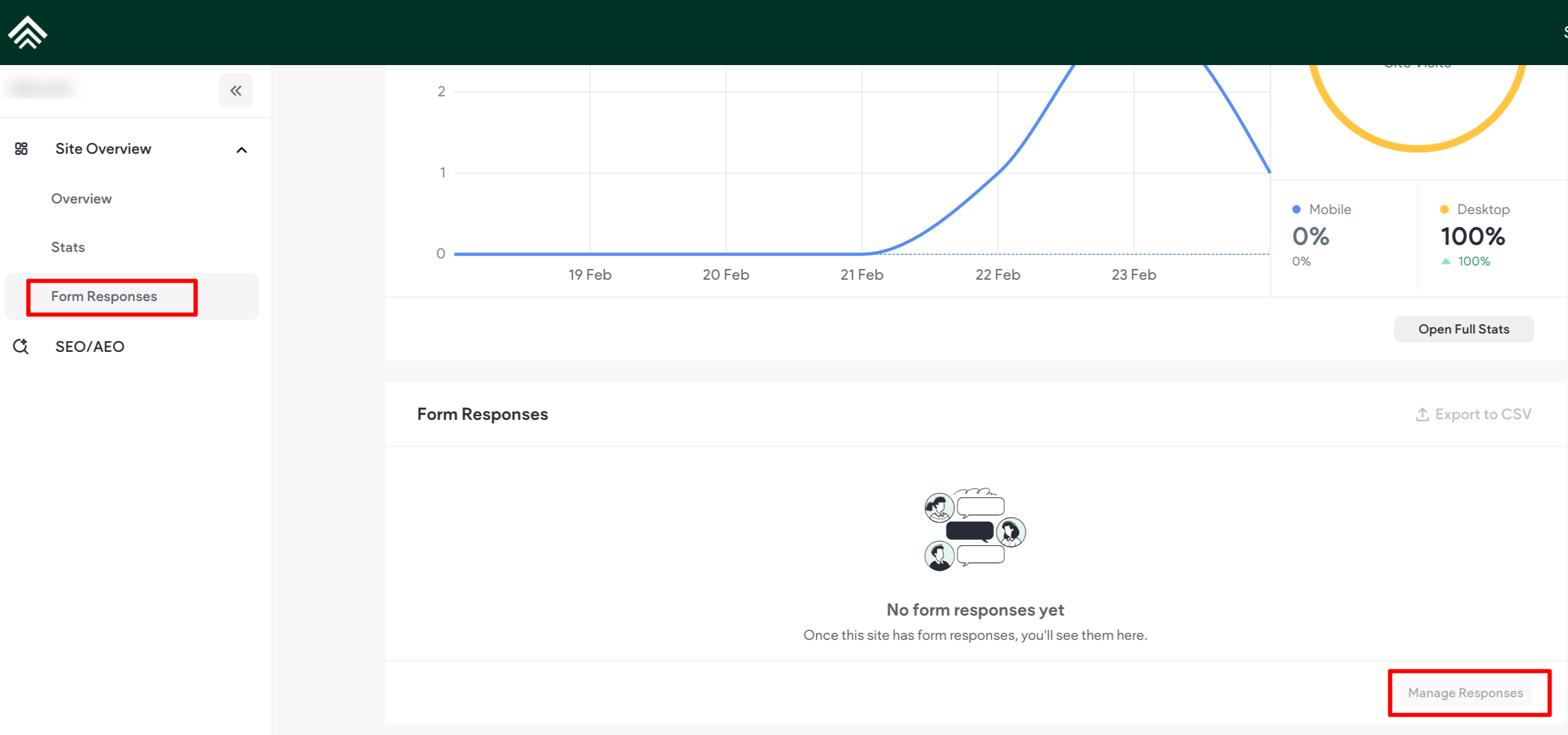
Task: Open the Overview sidebar item
Action: [x=82, y=199]
